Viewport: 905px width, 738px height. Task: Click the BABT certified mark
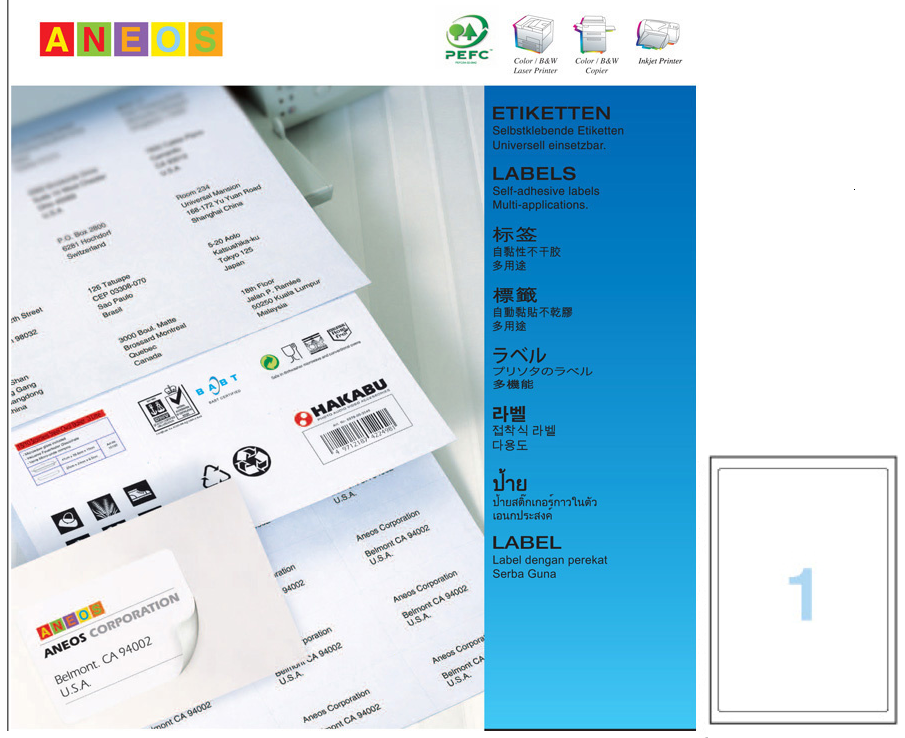point(217,388)
